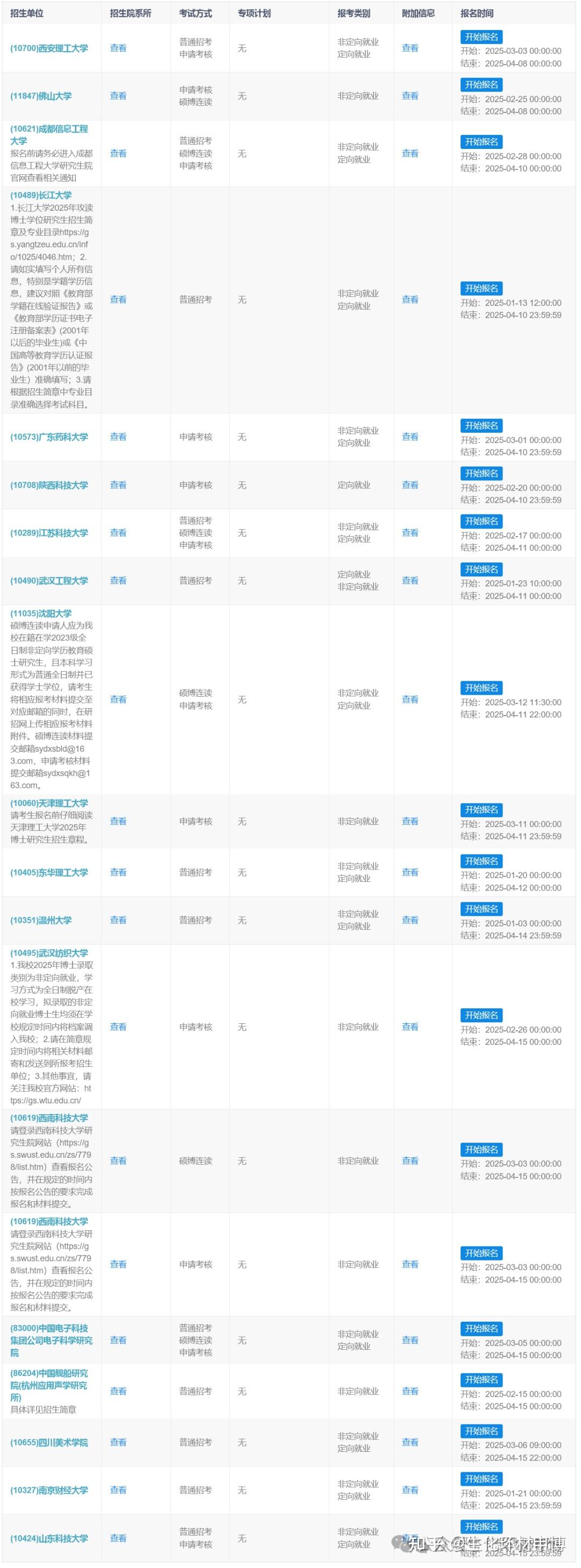This screenshot has height=1568, width=581.
Task: View 招生院系所 for 南京财经大学
Action: click(x=118, y=1491)
